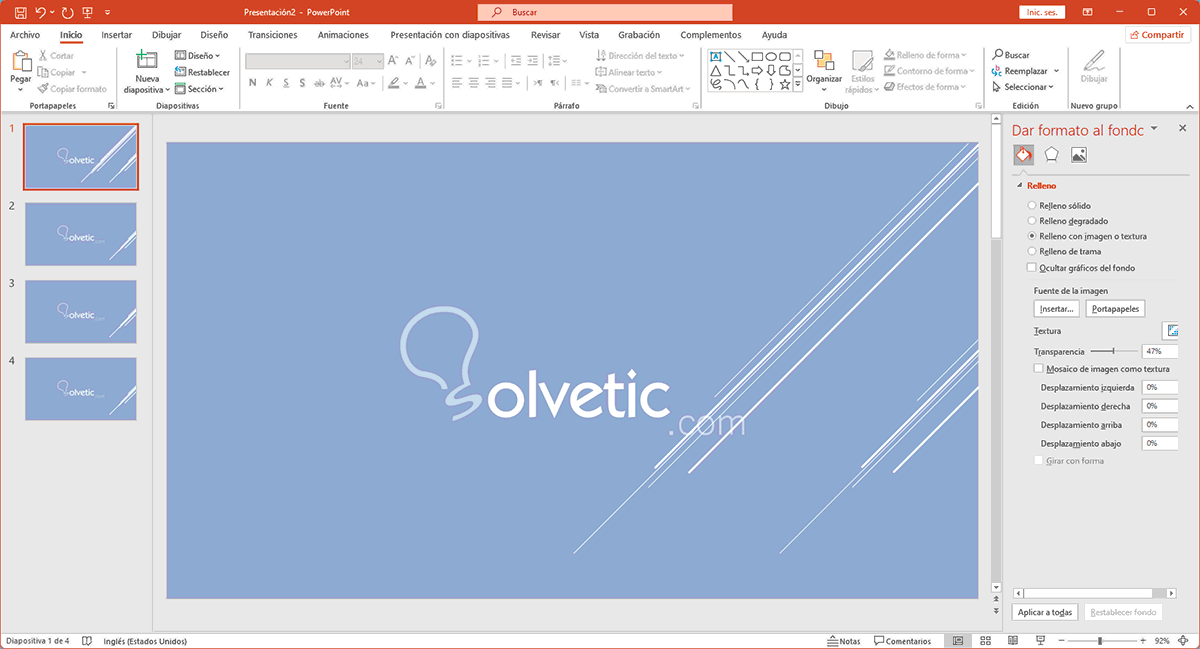
Task: Close the Dar formato al fondo pane
Action: click(1182, 129)
